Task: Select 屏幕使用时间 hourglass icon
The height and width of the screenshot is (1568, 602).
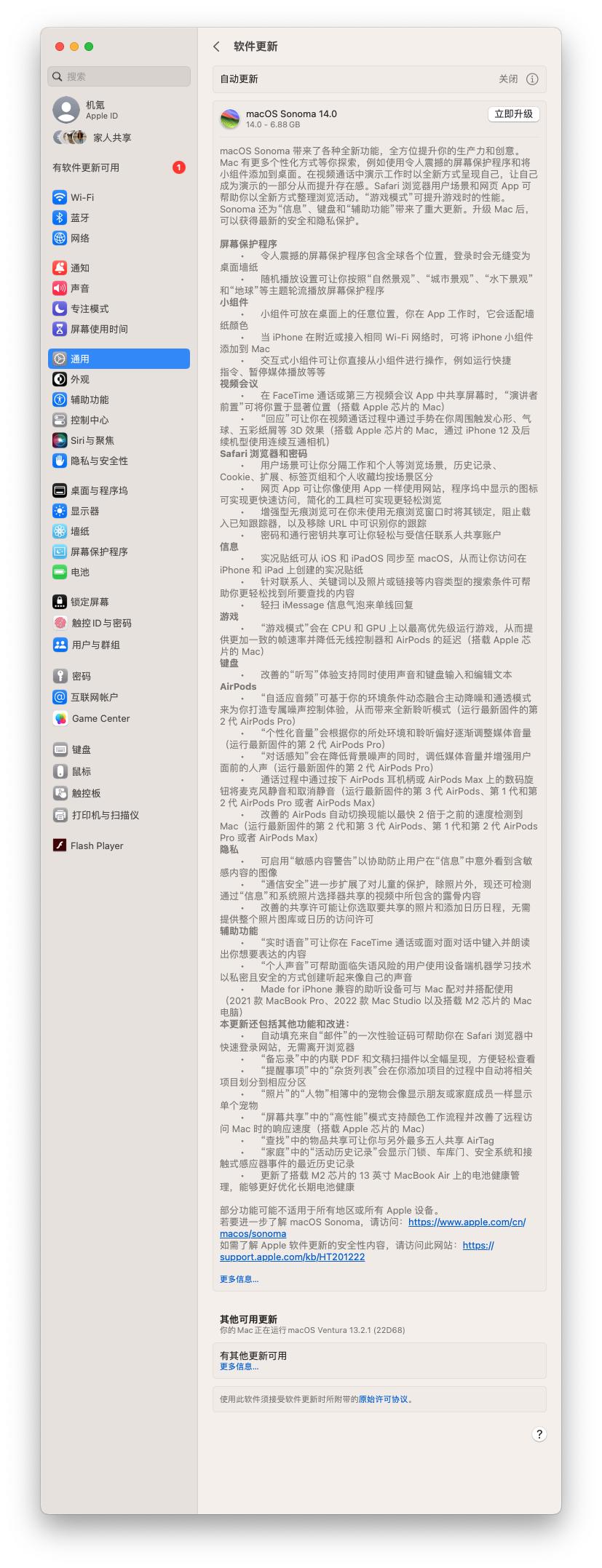Action: pos(60,329)
